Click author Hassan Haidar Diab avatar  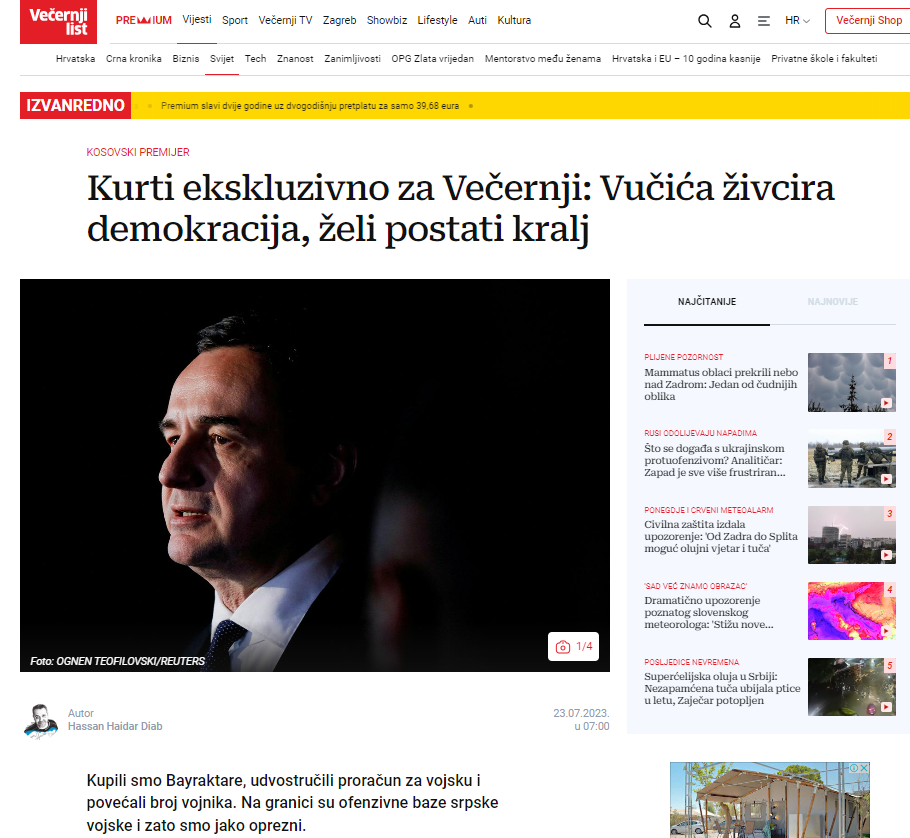41,721
